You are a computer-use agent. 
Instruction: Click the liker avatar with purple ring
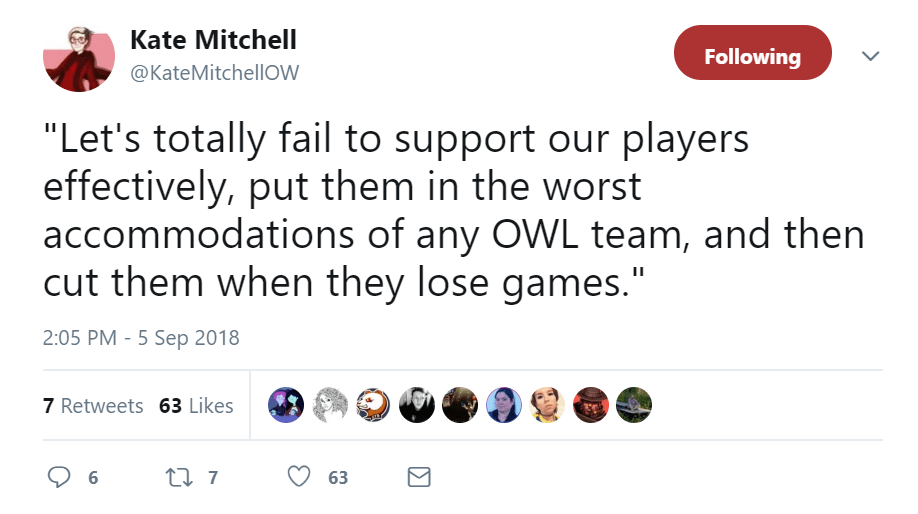click(503, 405)
